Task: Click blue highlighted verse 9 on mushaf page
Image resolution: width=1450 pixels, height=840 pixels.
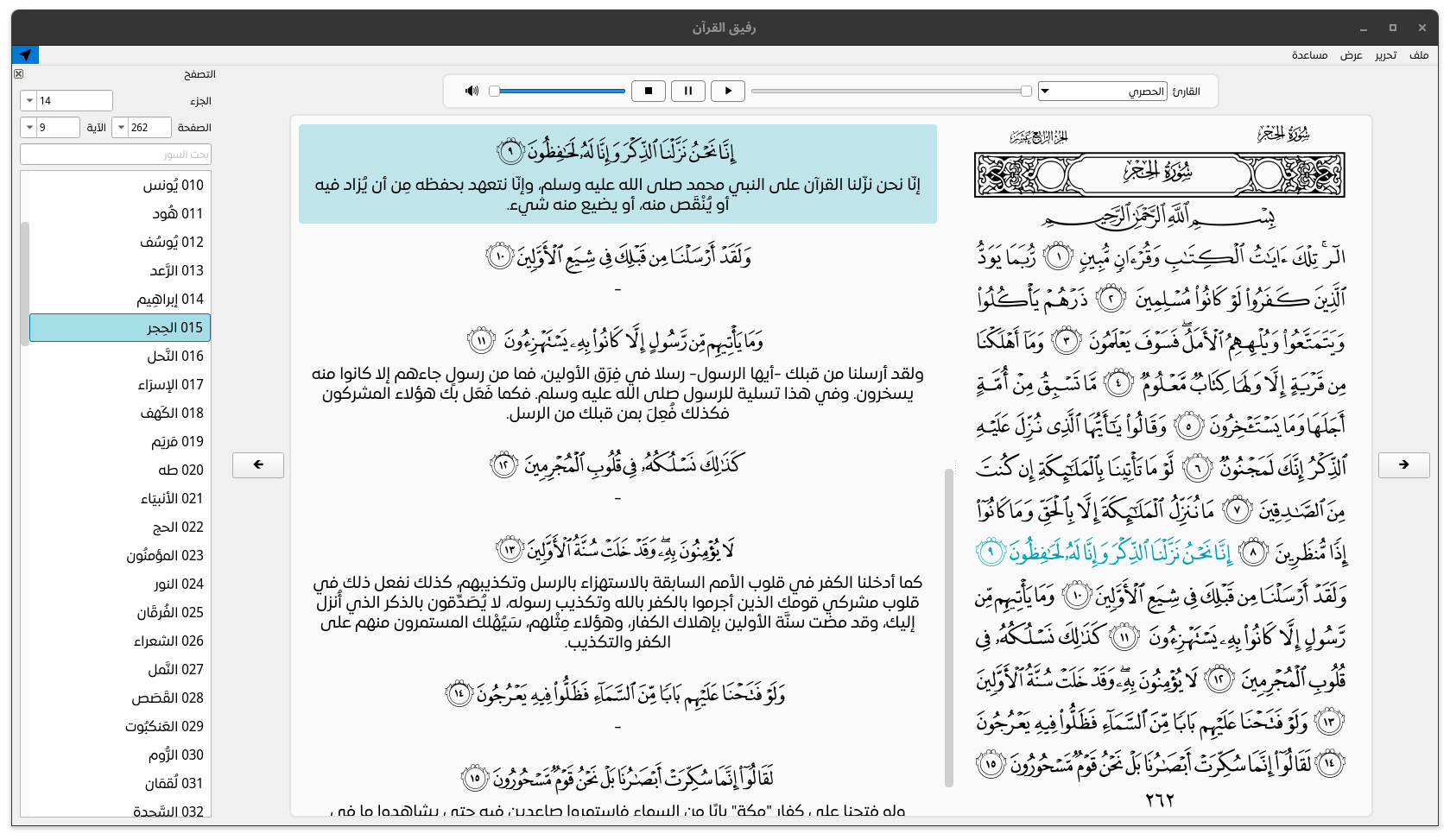Action: pyautogui.click(x=1105, y=552)
